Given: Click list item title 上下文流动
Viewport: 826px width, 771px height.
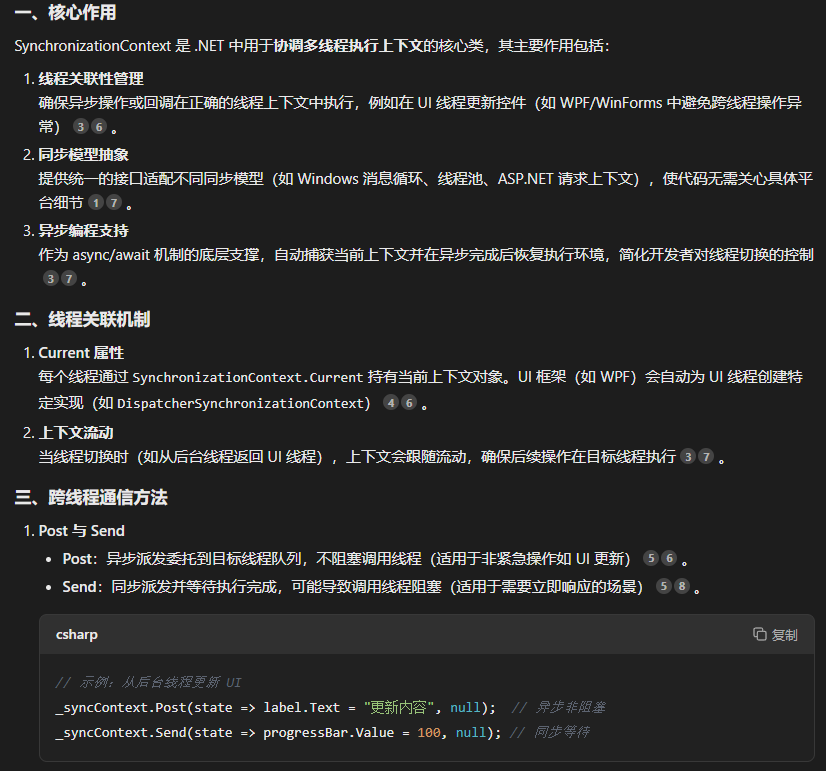Looking at the screenshot, I should pyautogui.click(x=76, y=433).
